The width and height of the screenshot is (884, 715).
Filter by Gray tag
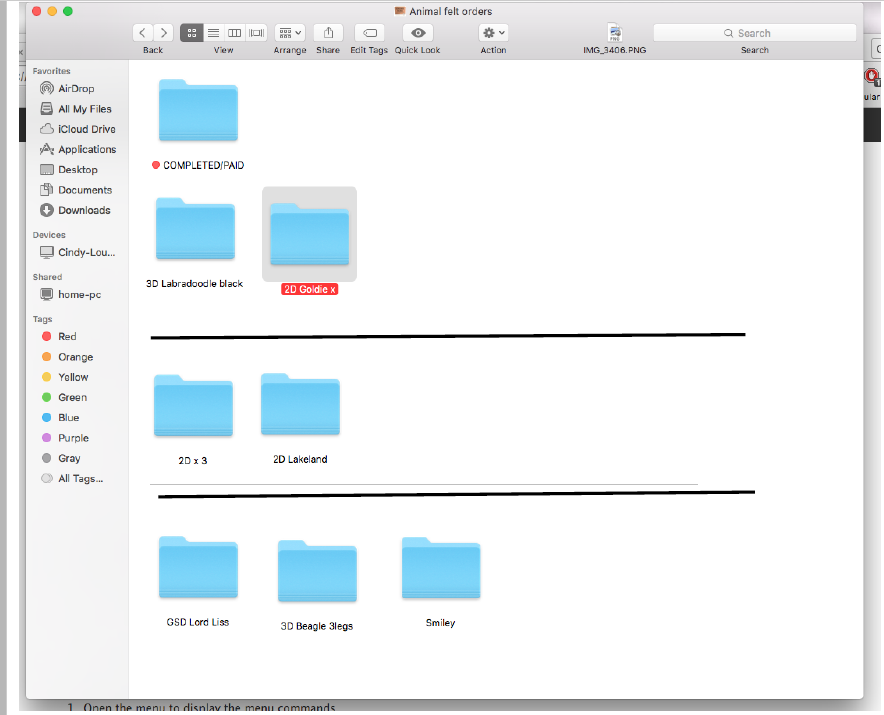pos(69,458)
